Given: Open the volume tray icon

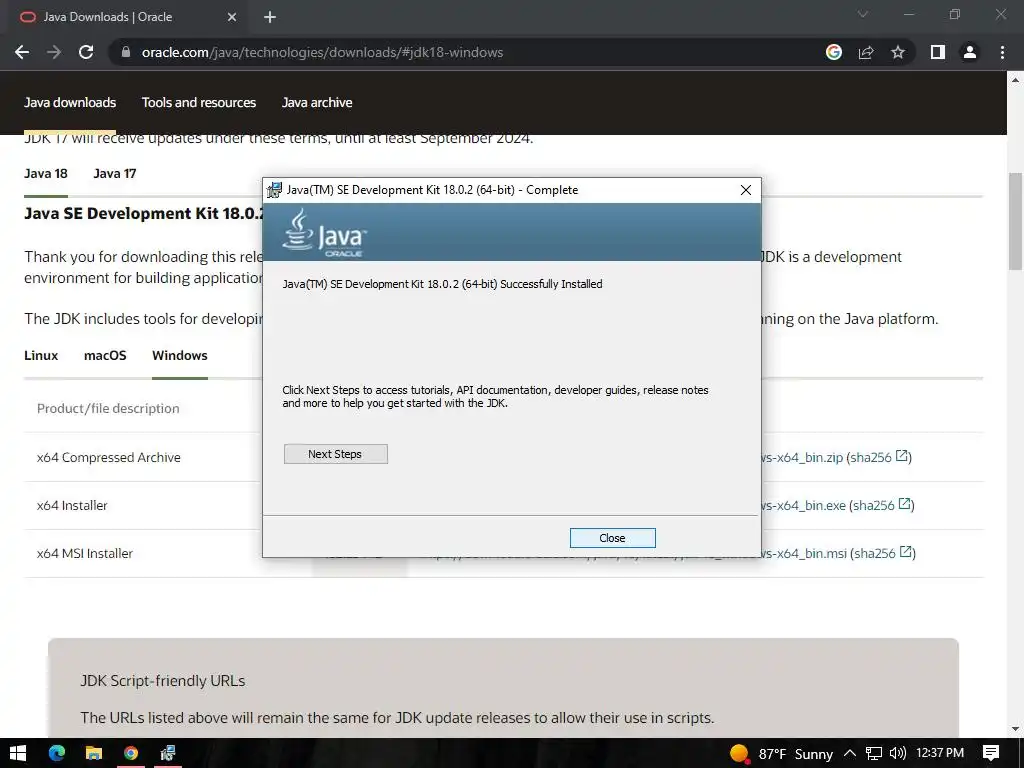Looking at the screenshot, I should (x=897, y=753).
